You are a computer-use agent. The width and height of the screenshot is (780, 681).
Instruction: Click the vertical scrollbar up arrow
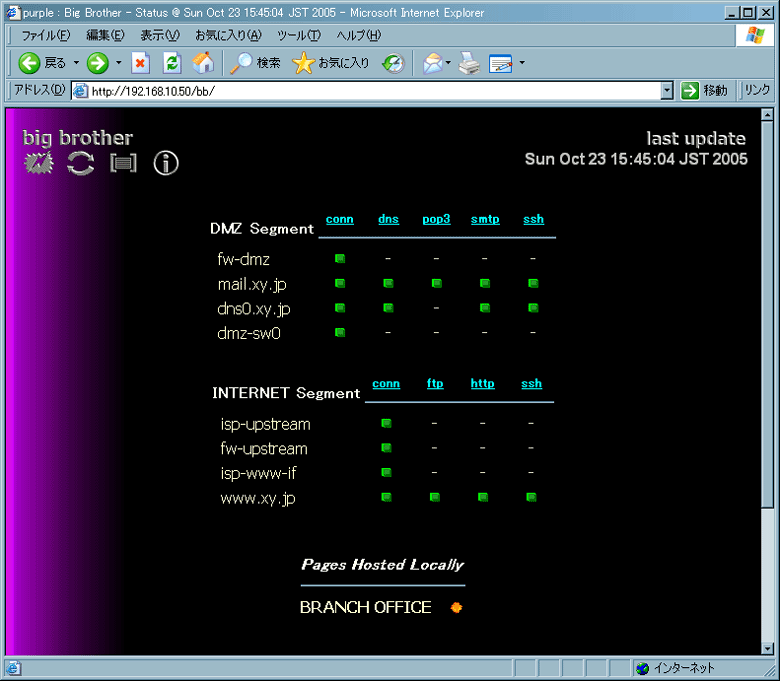coord(768,115)
